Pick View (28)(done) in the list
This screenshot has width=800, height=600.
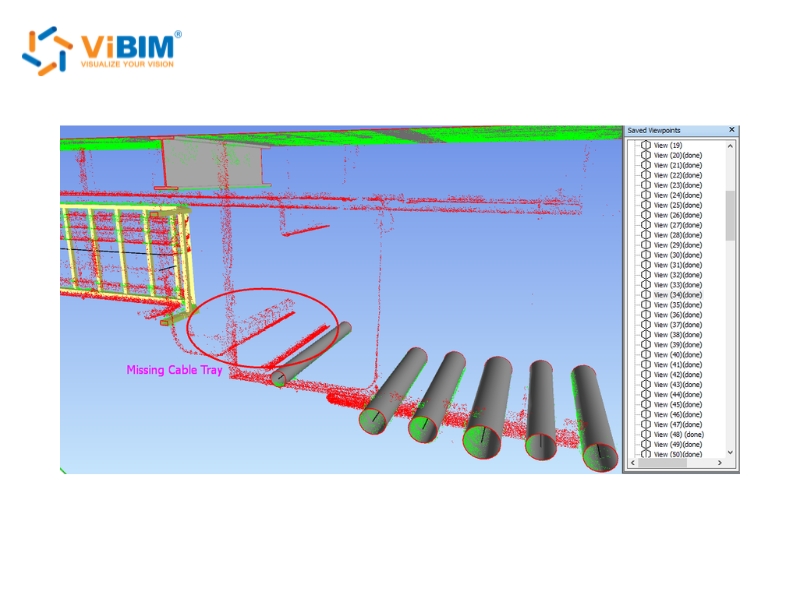pyautogui.click(x=678, y=235)
